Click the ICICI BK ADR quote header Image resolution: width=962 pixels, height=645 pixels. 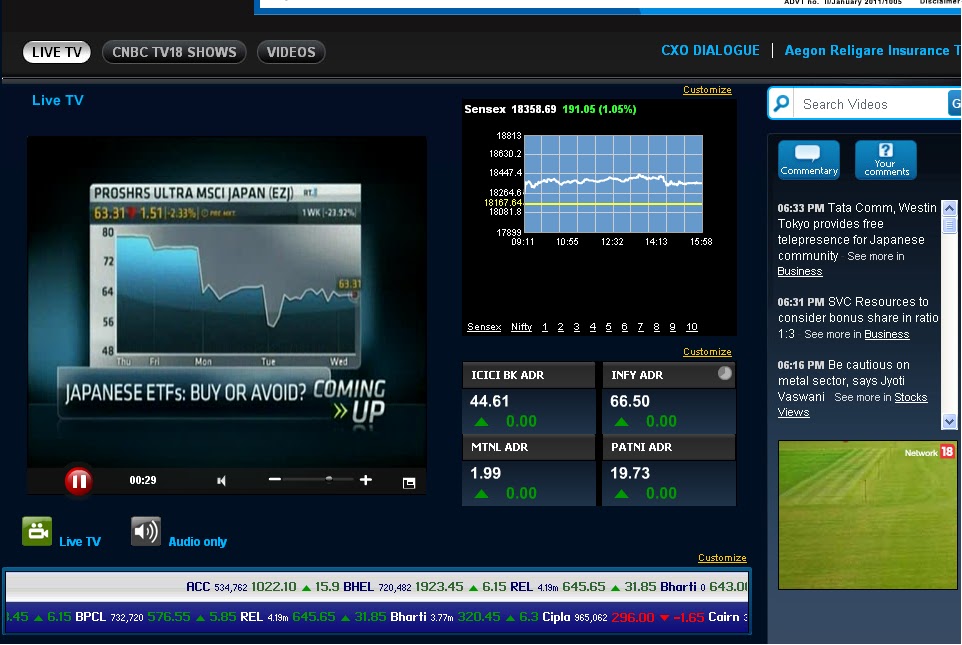point(528,375)
